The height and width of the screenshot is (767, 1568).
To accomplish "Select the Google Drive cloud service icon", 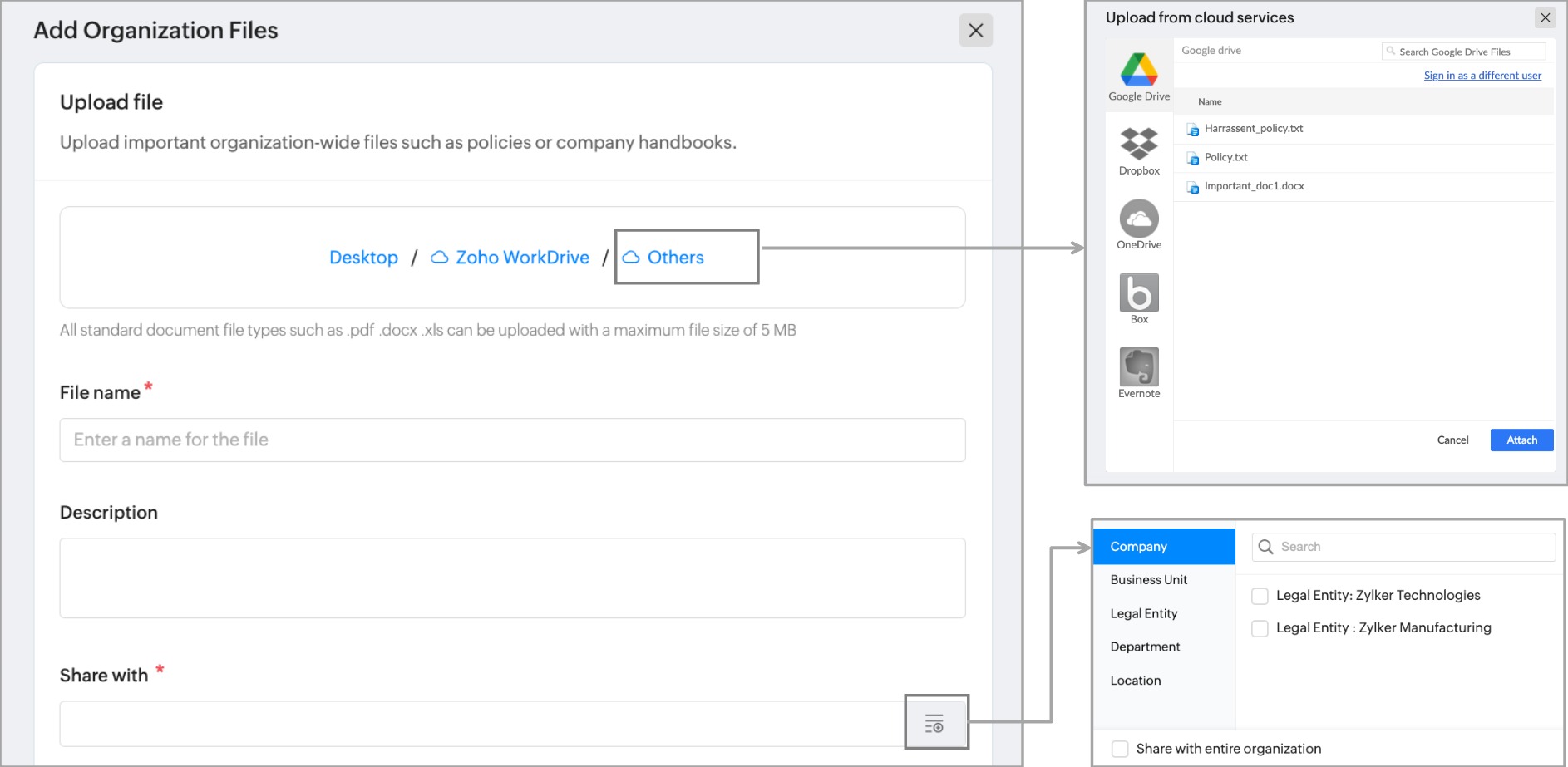I will click(1139, 70).
